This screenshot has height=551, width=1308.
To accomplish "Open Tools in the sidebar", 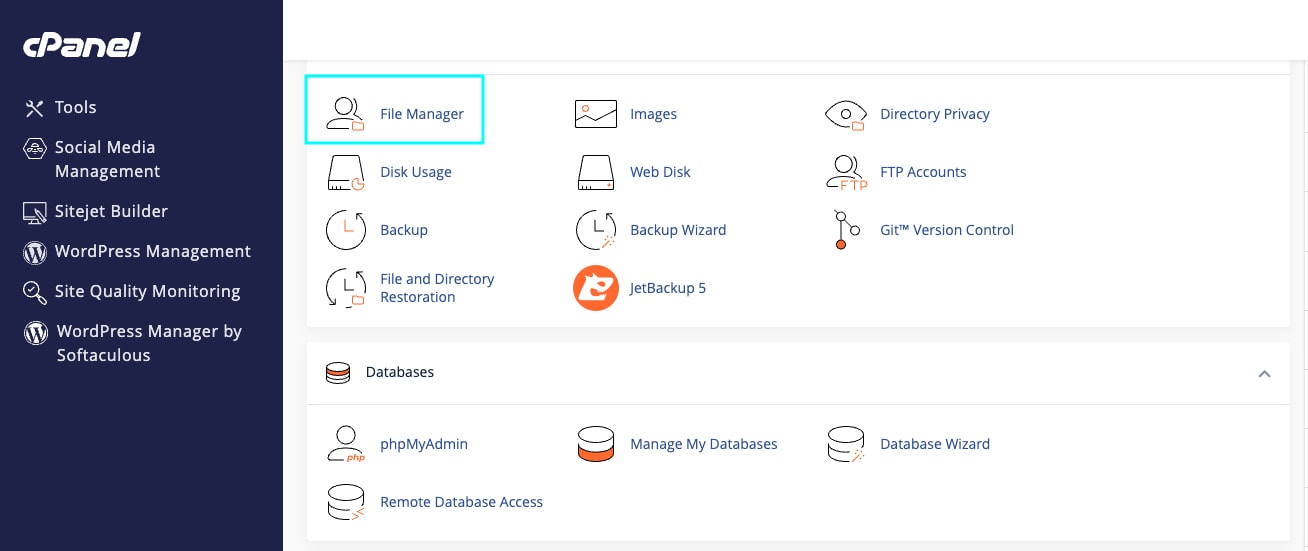I will click(75, 107).
